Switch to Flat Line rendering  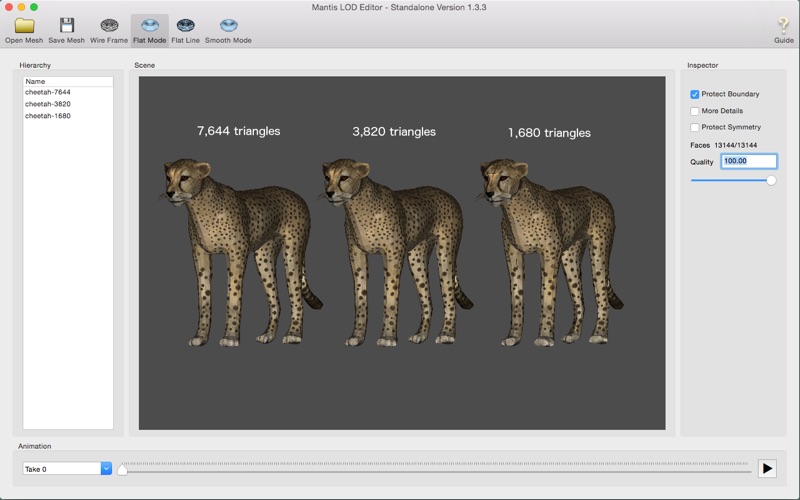(185, 30)
